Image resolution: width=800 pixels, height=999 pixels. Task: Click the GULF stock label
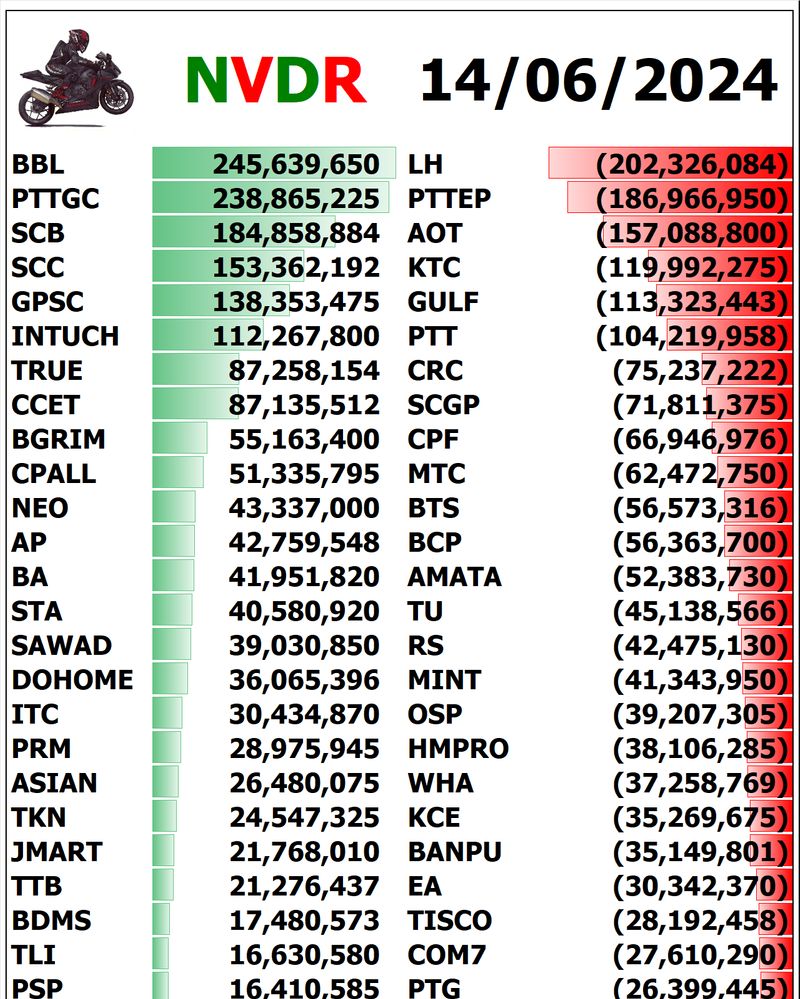[444, 302]
